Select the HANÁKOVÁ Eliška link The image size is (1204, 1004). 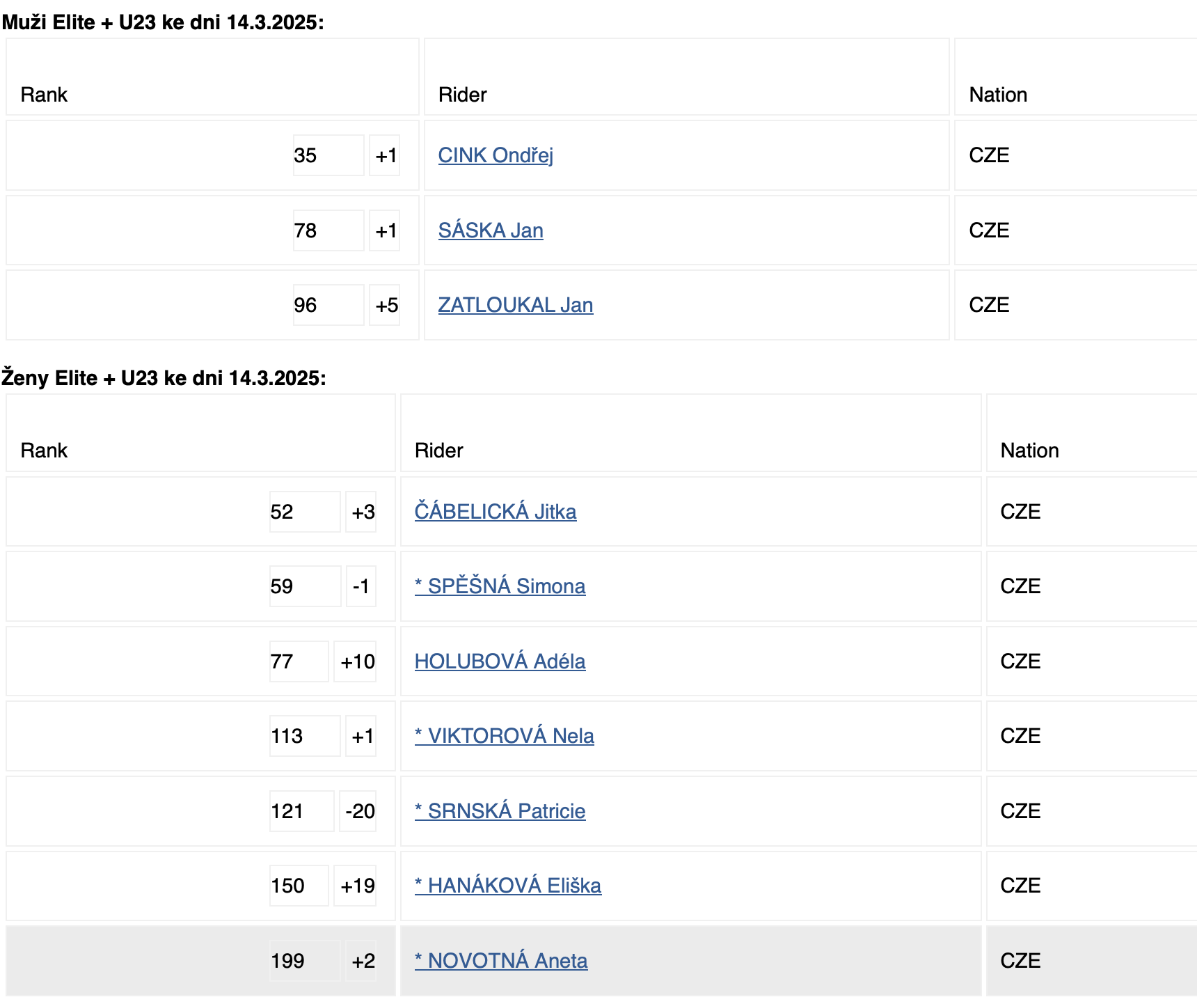(x=508, y=886)
